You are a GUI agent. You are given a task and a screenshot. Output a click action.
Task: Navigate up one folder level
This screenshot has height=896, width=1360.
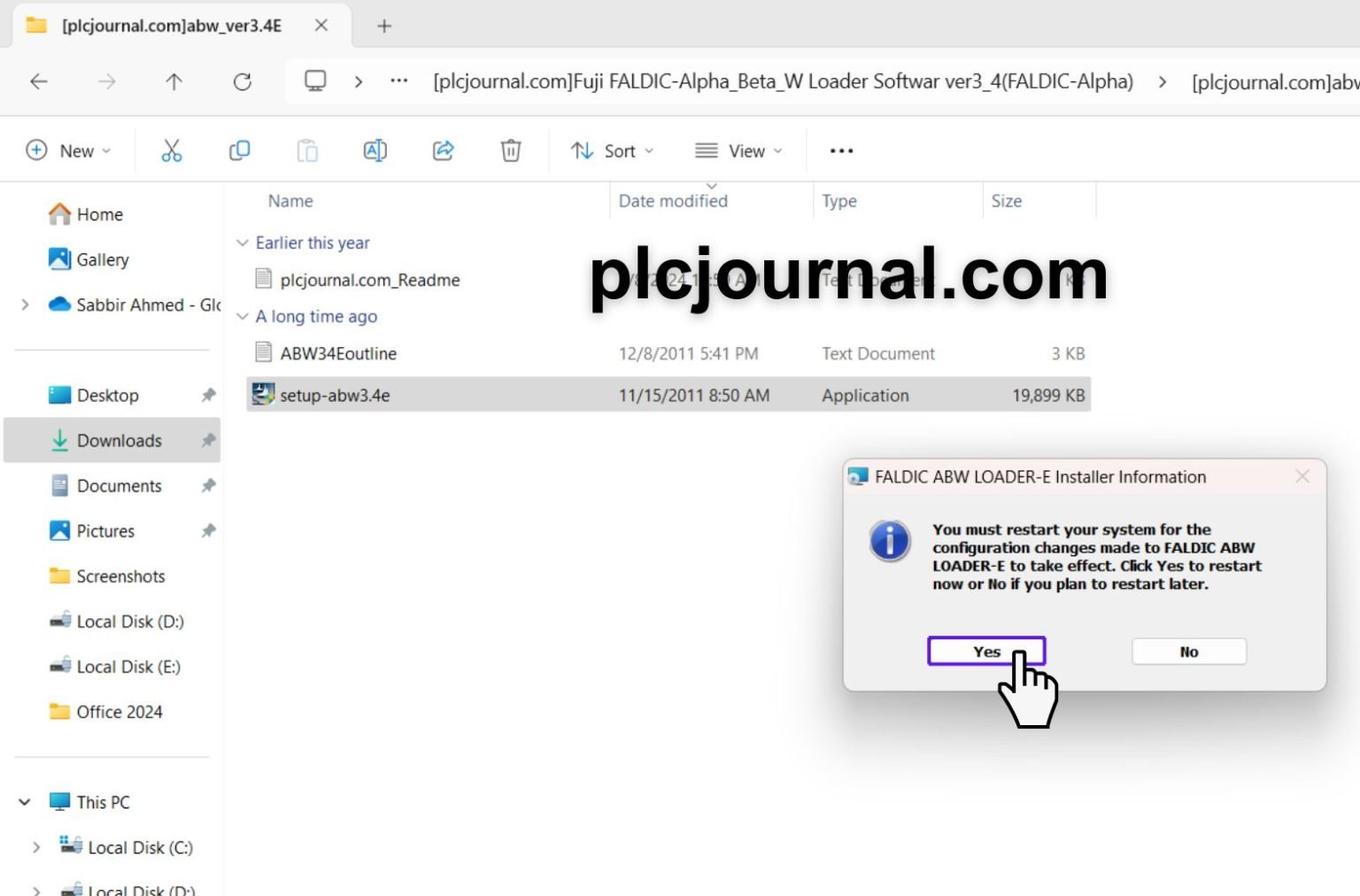click(x=174, y=81)
